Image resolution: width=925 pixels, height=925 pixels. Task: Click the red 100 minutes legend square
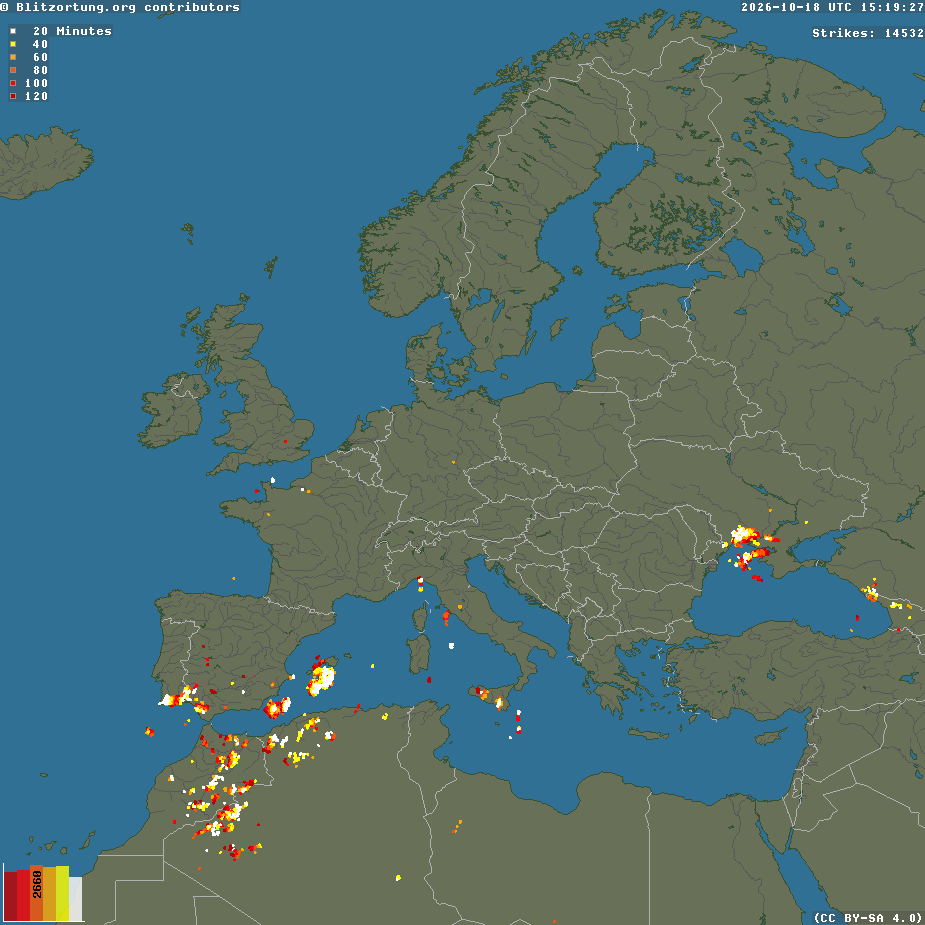(x=13, y=83)
